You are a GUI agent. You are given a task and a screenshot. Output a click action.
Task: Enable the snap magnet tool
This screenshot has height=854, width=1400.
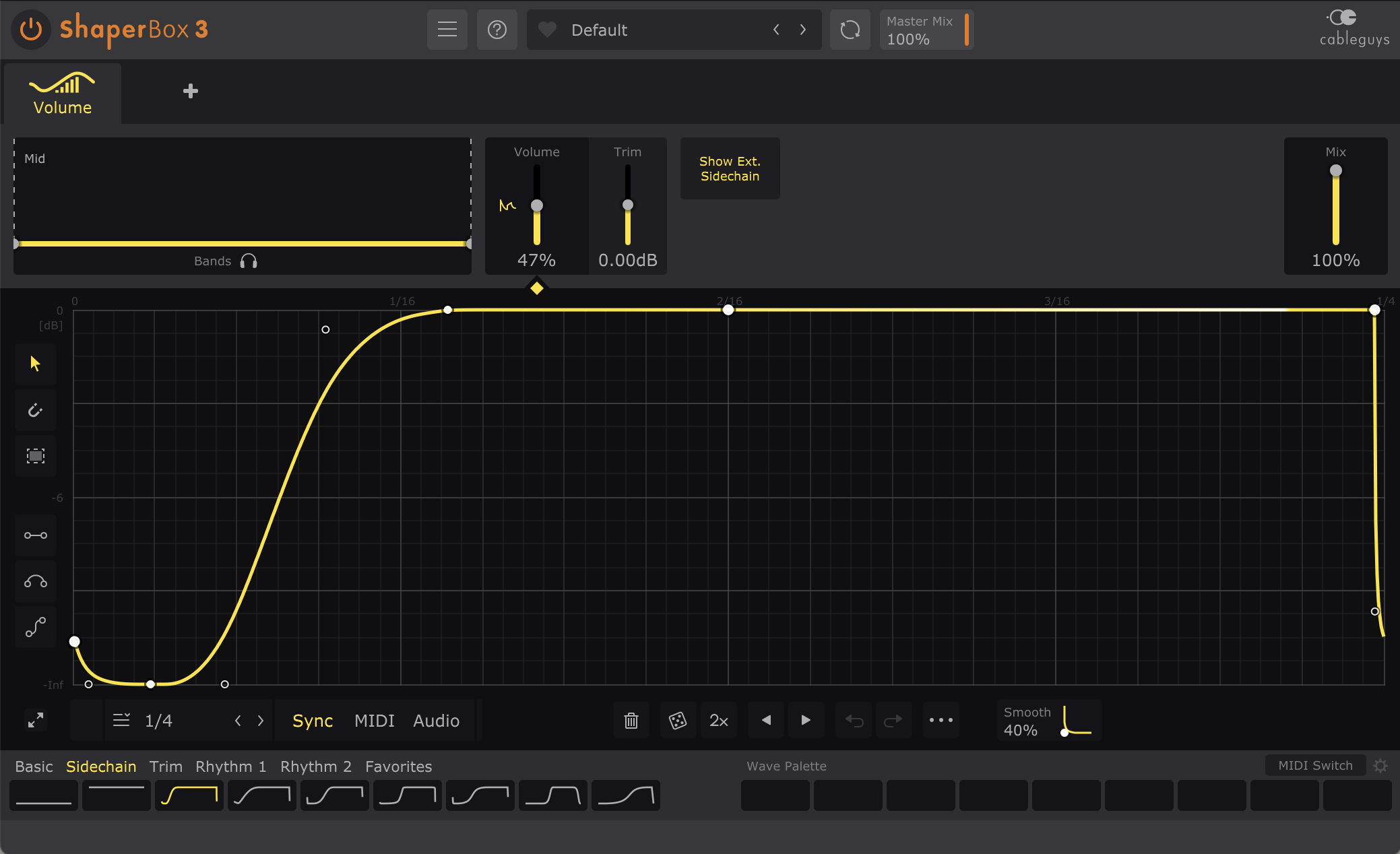(35, 410)
